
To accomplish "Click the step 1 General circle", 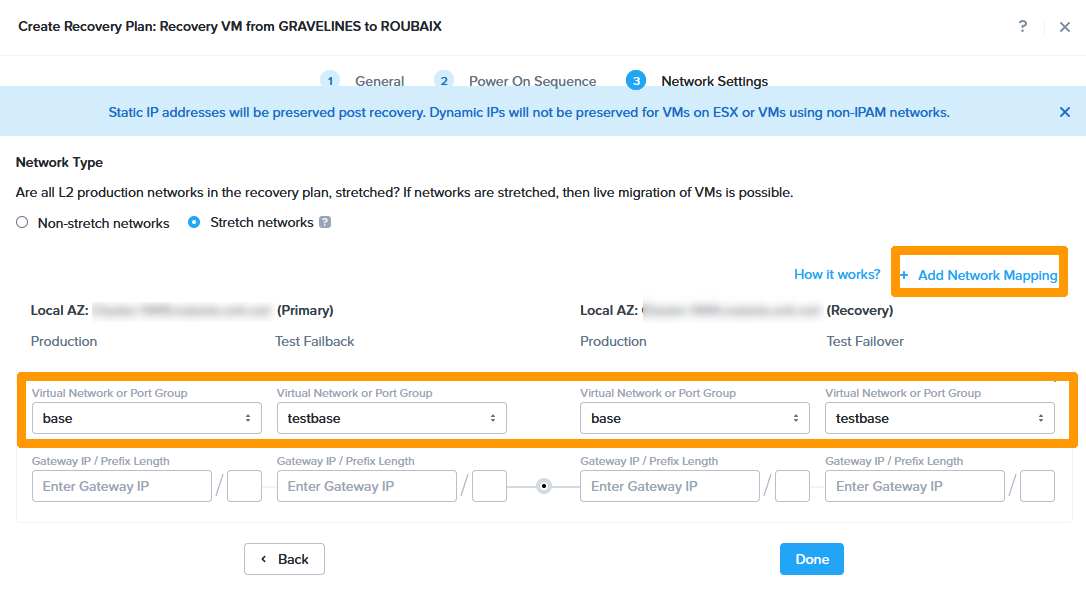I will 330,81.
